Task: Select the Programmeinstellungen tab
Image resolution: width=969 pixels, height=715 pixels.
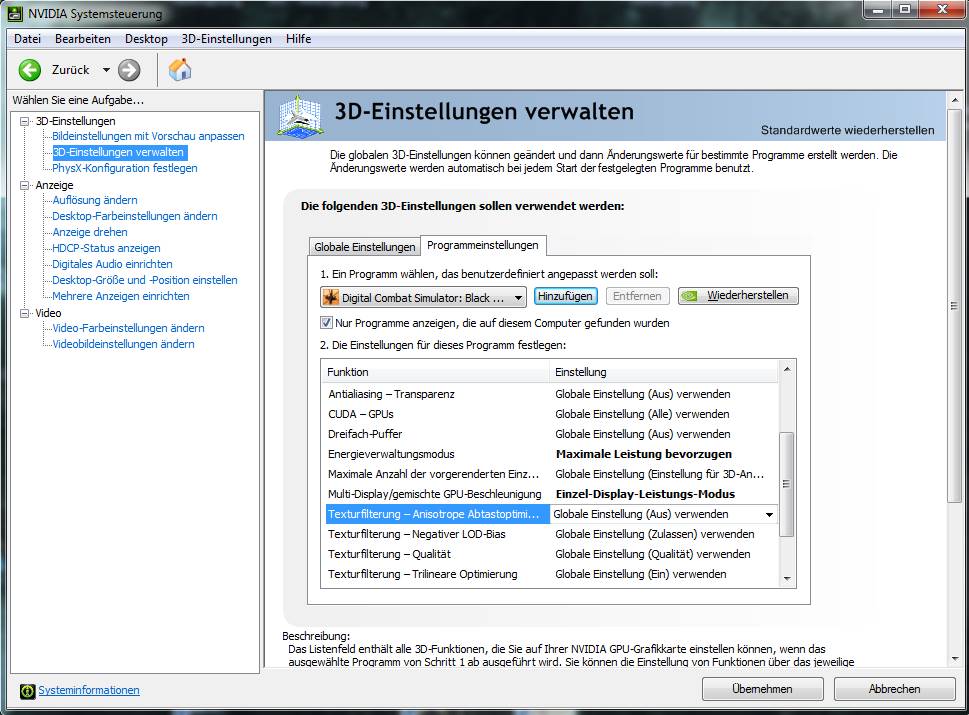Action: 483,245
